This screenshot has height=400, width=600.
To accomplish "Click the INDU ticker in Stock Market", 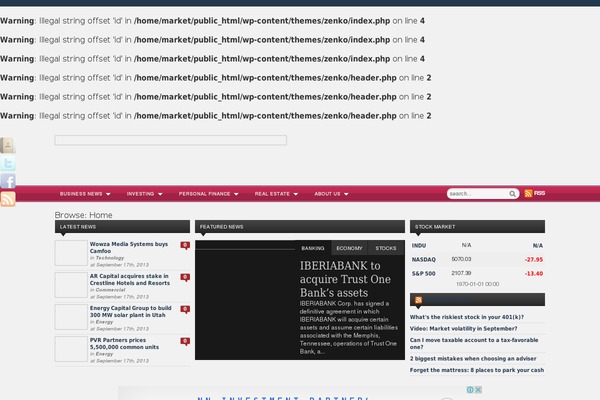I will (x=419, y=246).
